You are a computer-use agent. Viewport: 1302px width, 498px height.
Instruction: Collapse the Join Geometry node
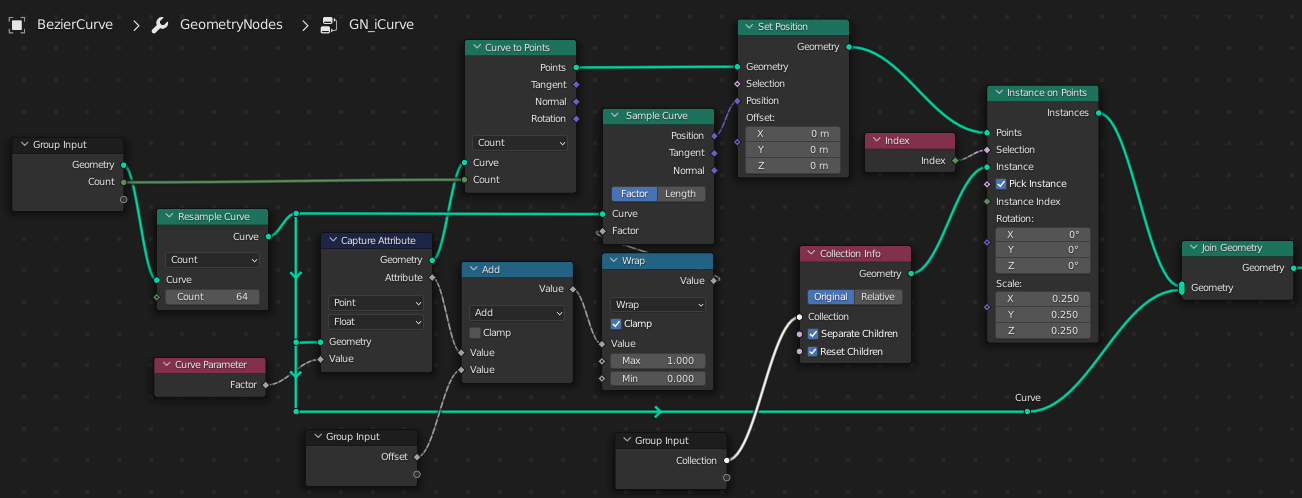(x=1192, y=248)
